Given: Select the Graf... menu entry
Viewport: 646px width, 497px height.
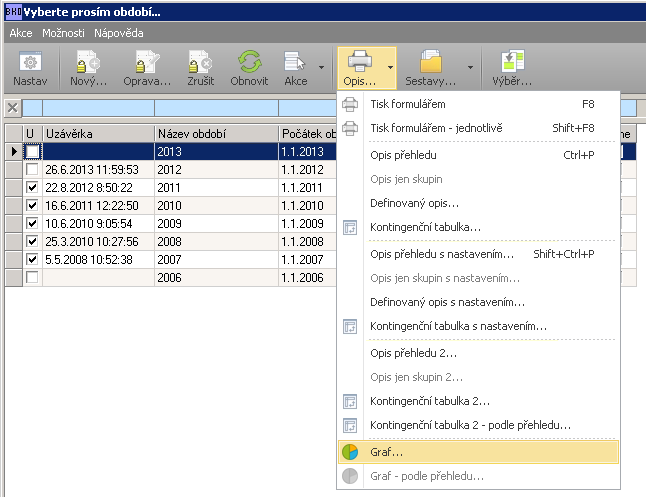Looking at the screenshot, I should pyautogui.click(x=478, y=452).
